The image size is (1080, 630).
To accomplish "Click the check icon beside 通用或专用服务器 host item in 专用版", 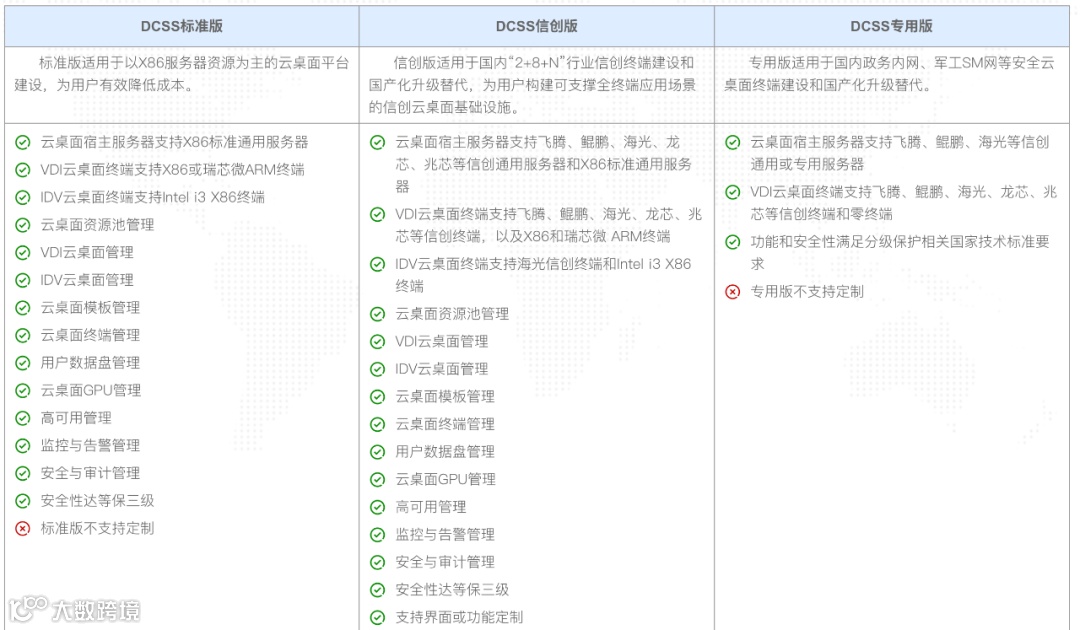I will coord(733,143).
